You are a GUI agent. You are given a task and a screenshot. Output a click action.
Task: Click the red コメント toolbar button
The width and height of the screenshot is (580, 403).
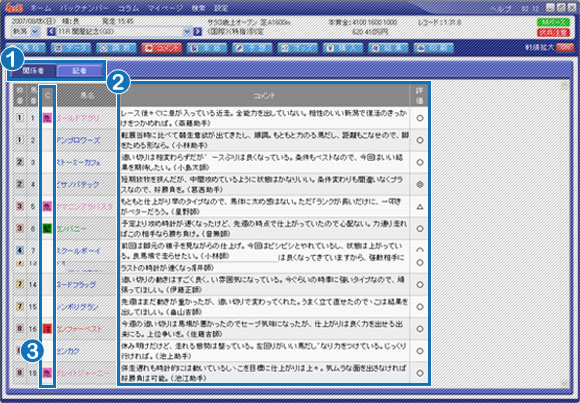pos(162,48)
